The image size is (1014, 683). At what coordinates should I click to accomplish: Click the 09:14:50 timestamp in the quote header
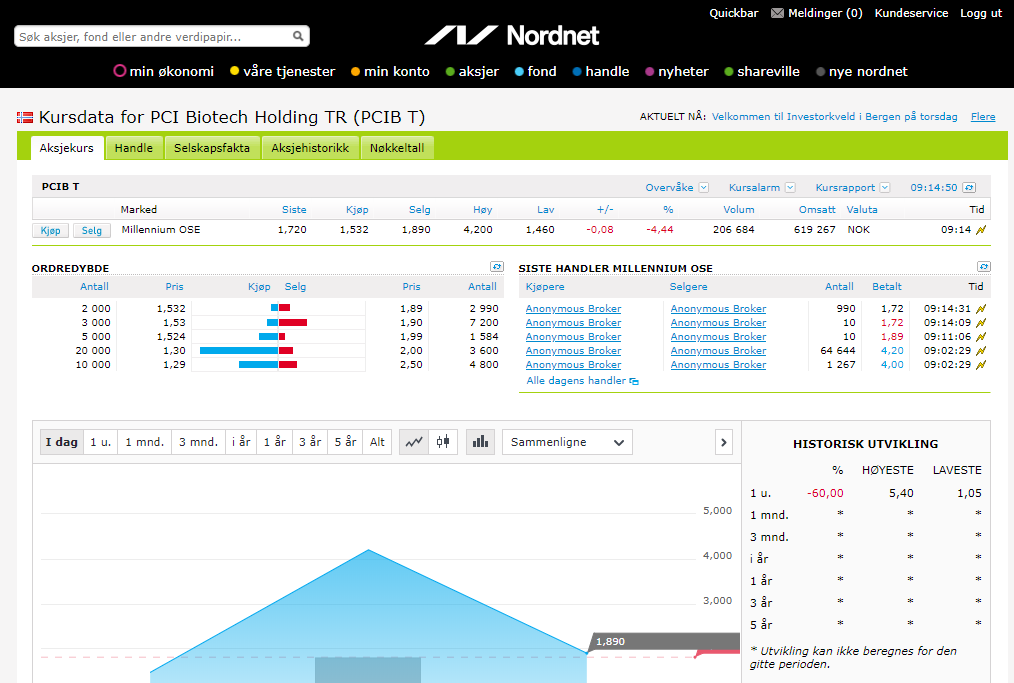tap(933, 188)
